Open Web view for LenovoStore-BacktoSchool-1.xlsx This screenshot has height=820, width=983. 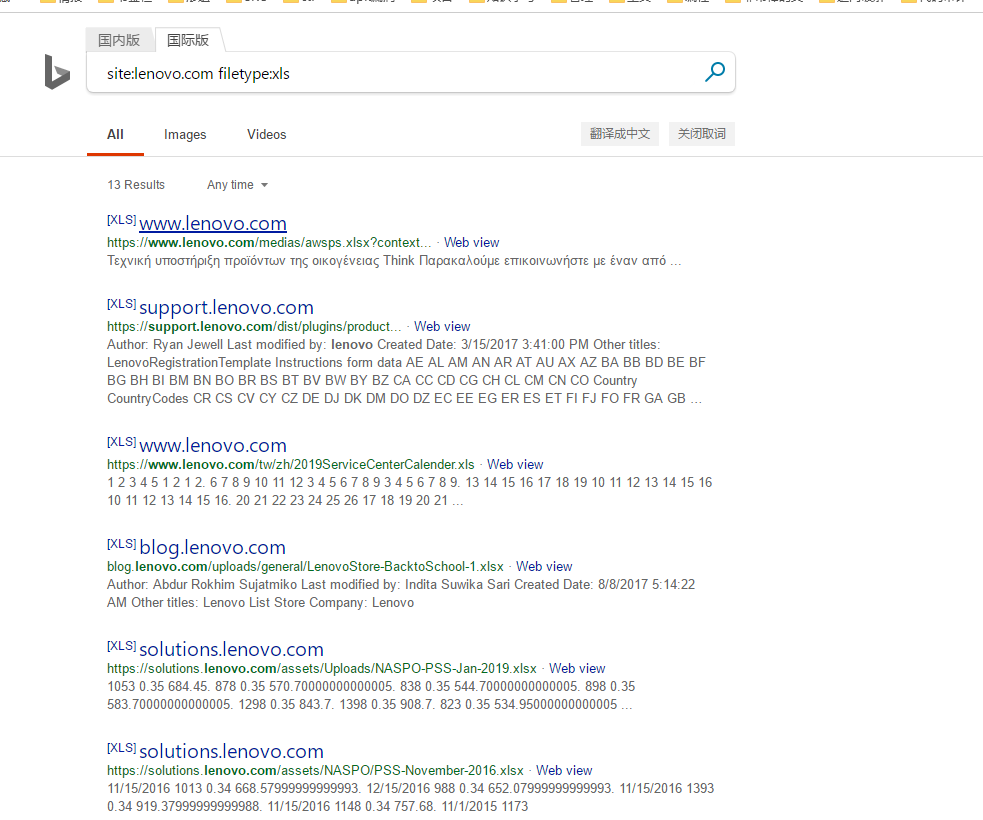pos(544,567)
